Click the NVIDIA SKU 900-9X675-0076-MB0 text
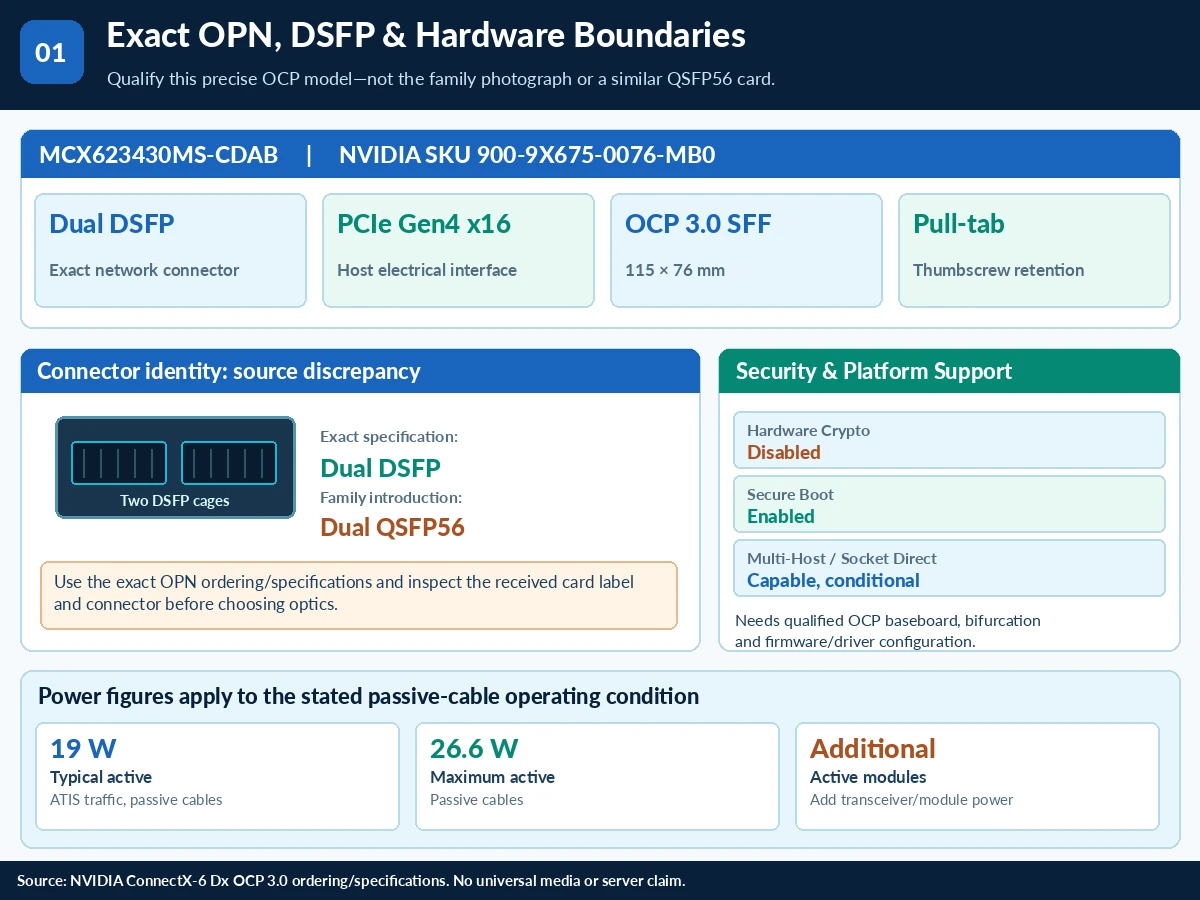The width and height of the screenshot is (1200, 900). (527, 155)
